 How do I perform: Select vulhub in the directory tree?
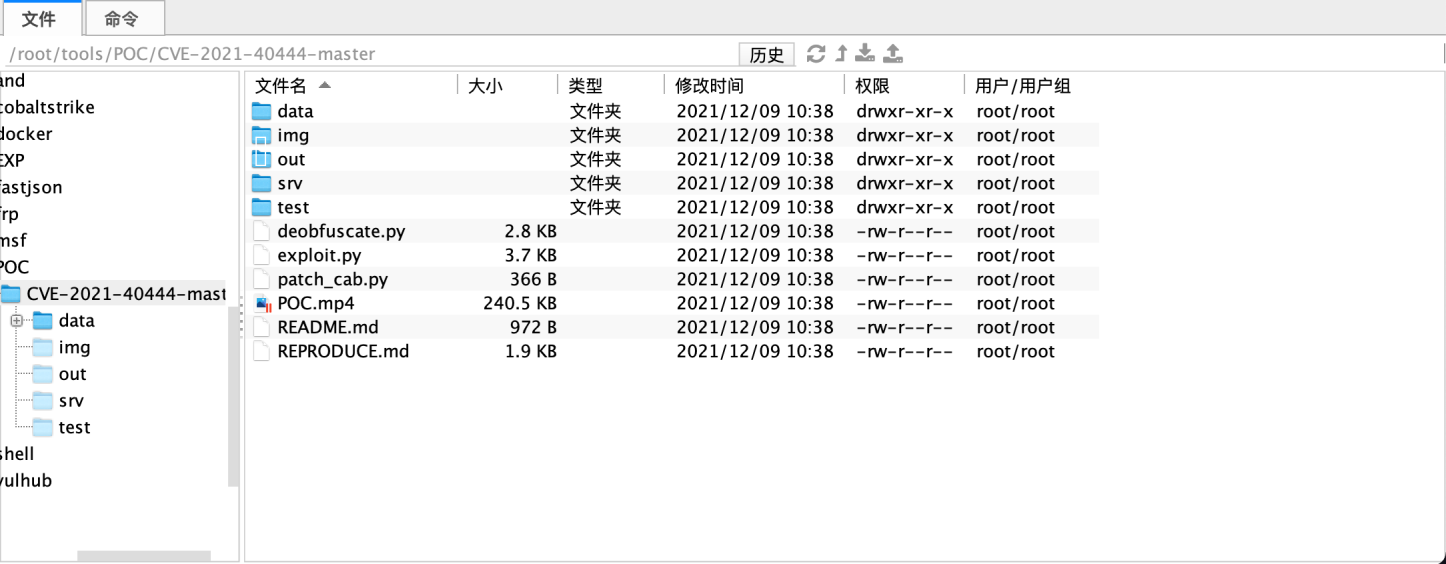(x=26, y=480)
